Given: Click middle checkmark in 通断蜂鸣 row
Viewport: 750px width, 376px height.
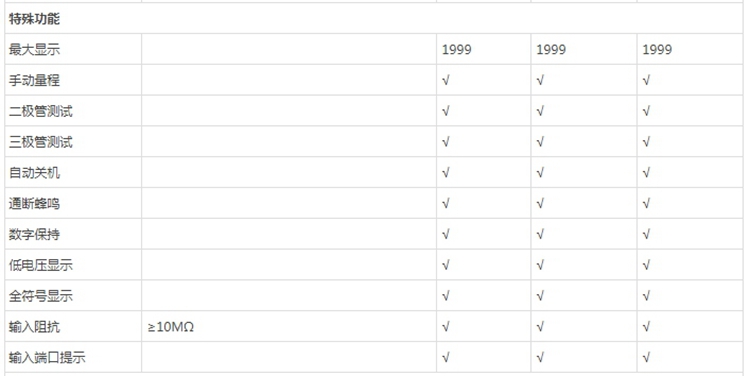Looking at the screenshot, I should [x=540, y=204].
